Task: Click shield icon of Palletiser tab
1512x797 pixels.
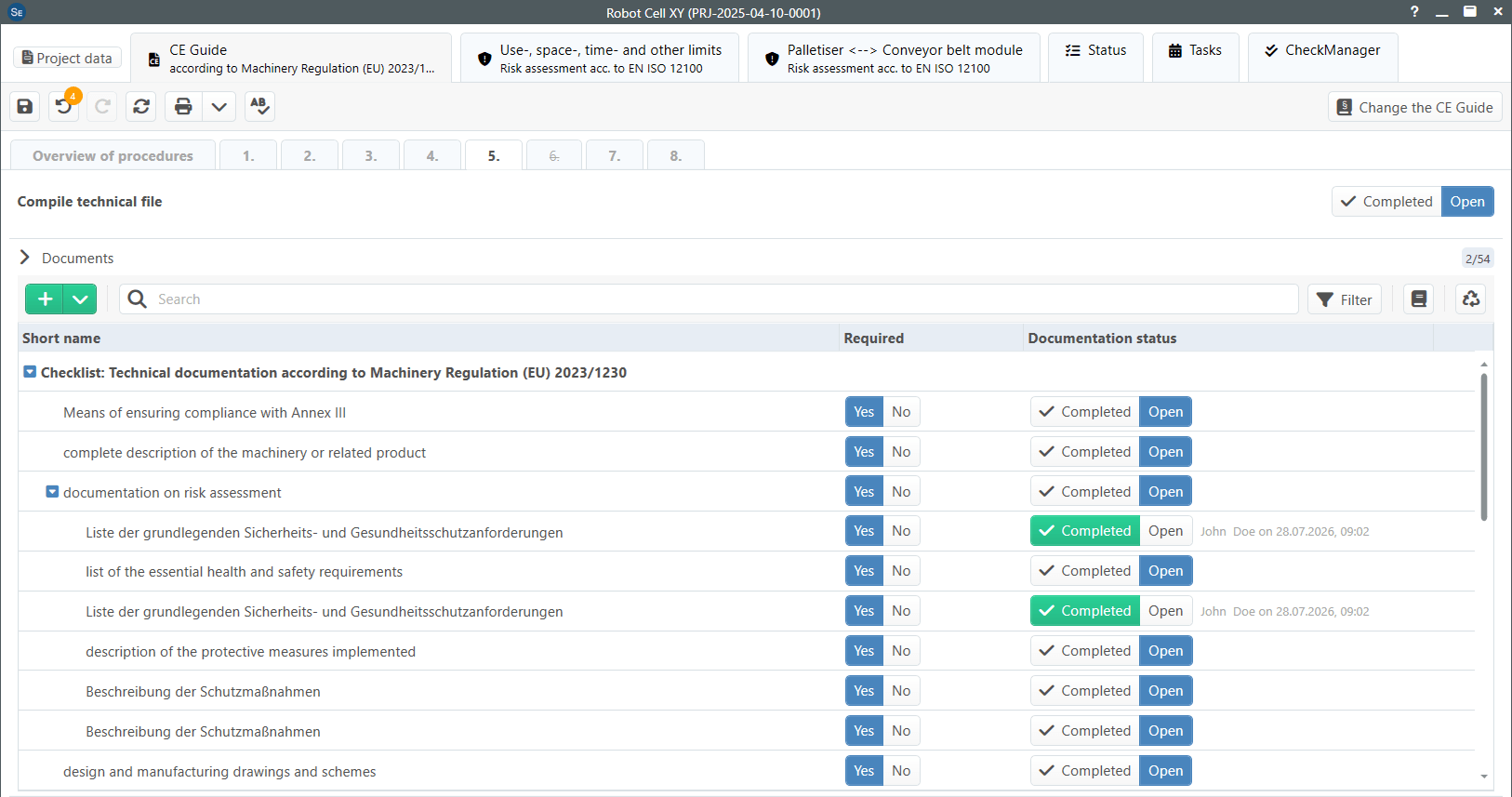Action: [x=772, y=60]
